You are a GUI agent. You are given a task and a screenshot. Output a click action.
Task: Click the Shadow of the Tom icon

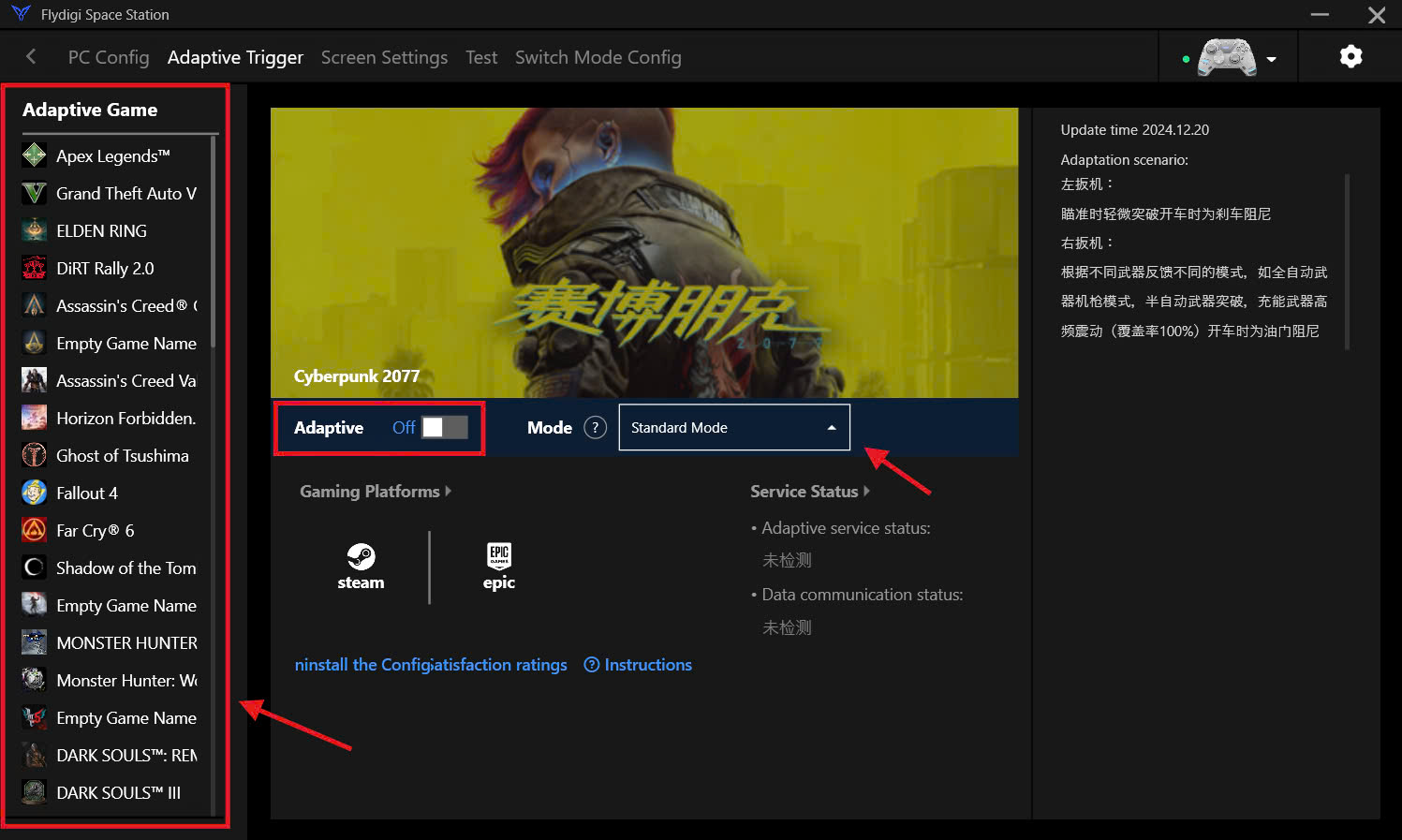click(x=34, y=567)
